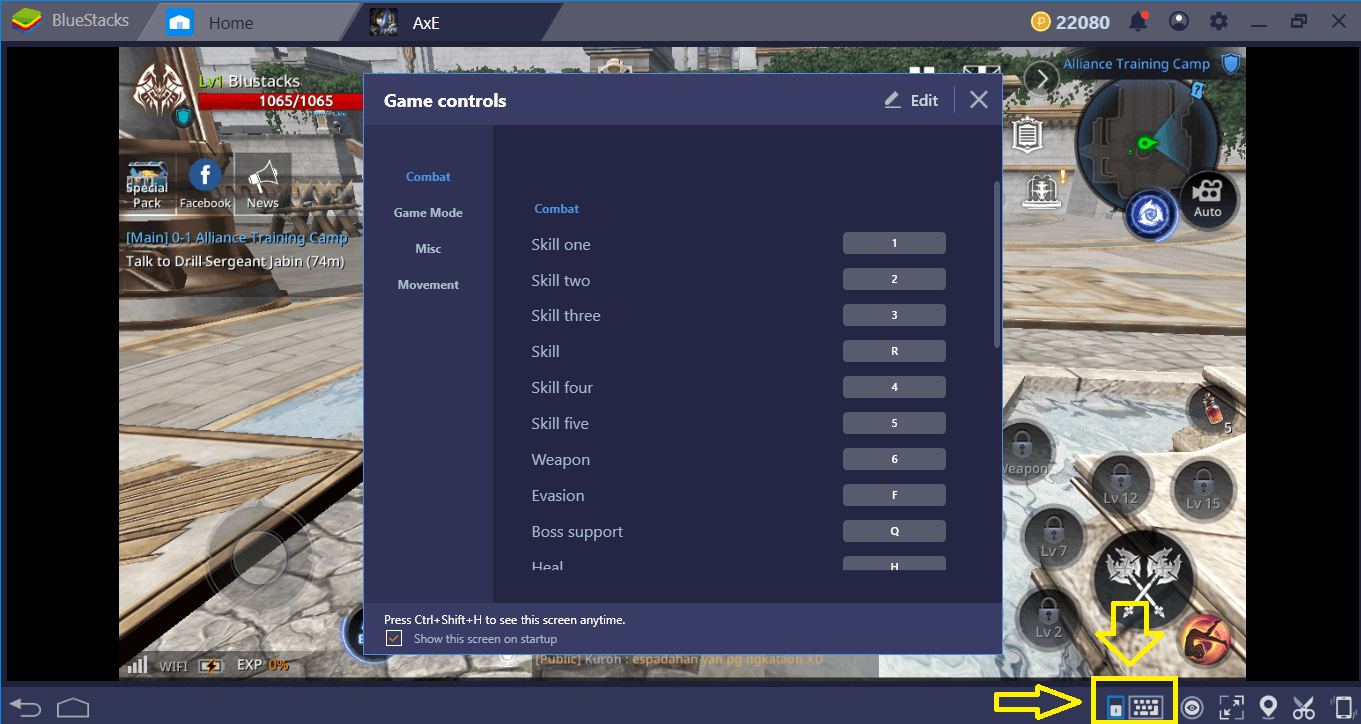The height and width of the screenshot is (724, 1361).
Task: Click the locked Lv 15 skill
Action: click(1204, 488)
